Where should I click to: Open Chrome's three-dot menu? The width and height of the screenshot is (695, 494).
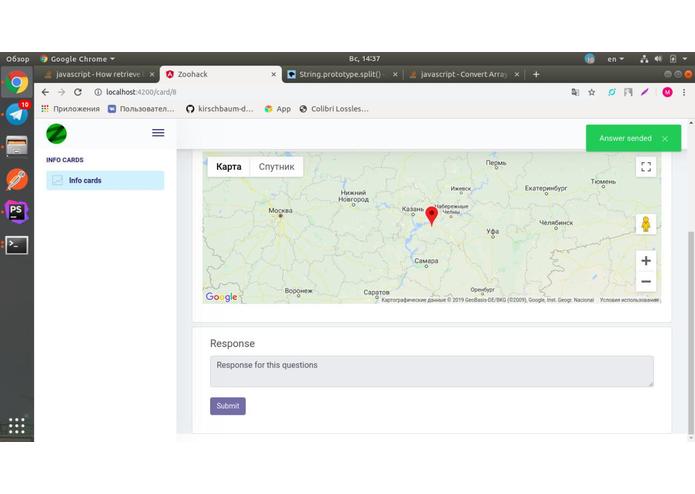(x=684, y=92)
